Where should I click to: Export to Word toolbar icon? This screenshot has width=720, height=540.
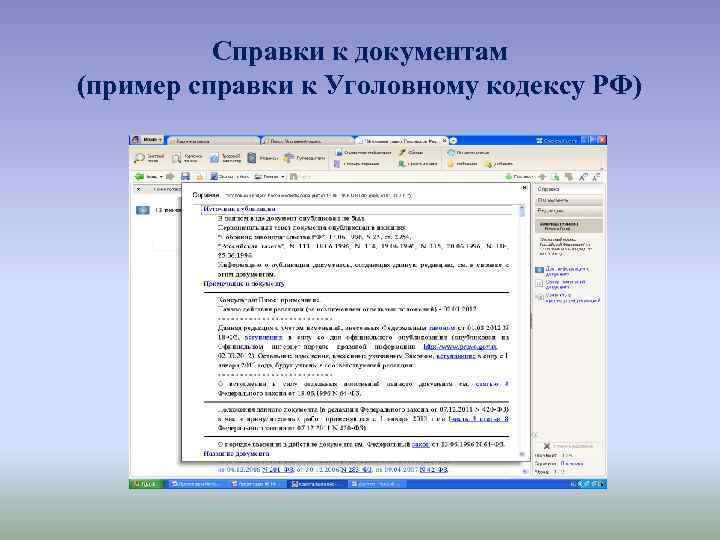click(214, 176)
